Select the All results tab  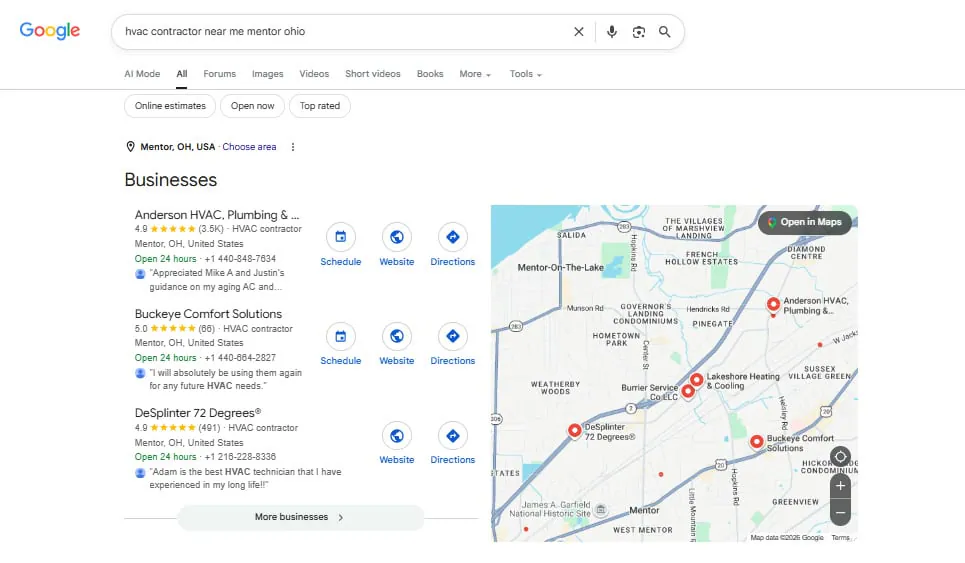coord(182,74)
